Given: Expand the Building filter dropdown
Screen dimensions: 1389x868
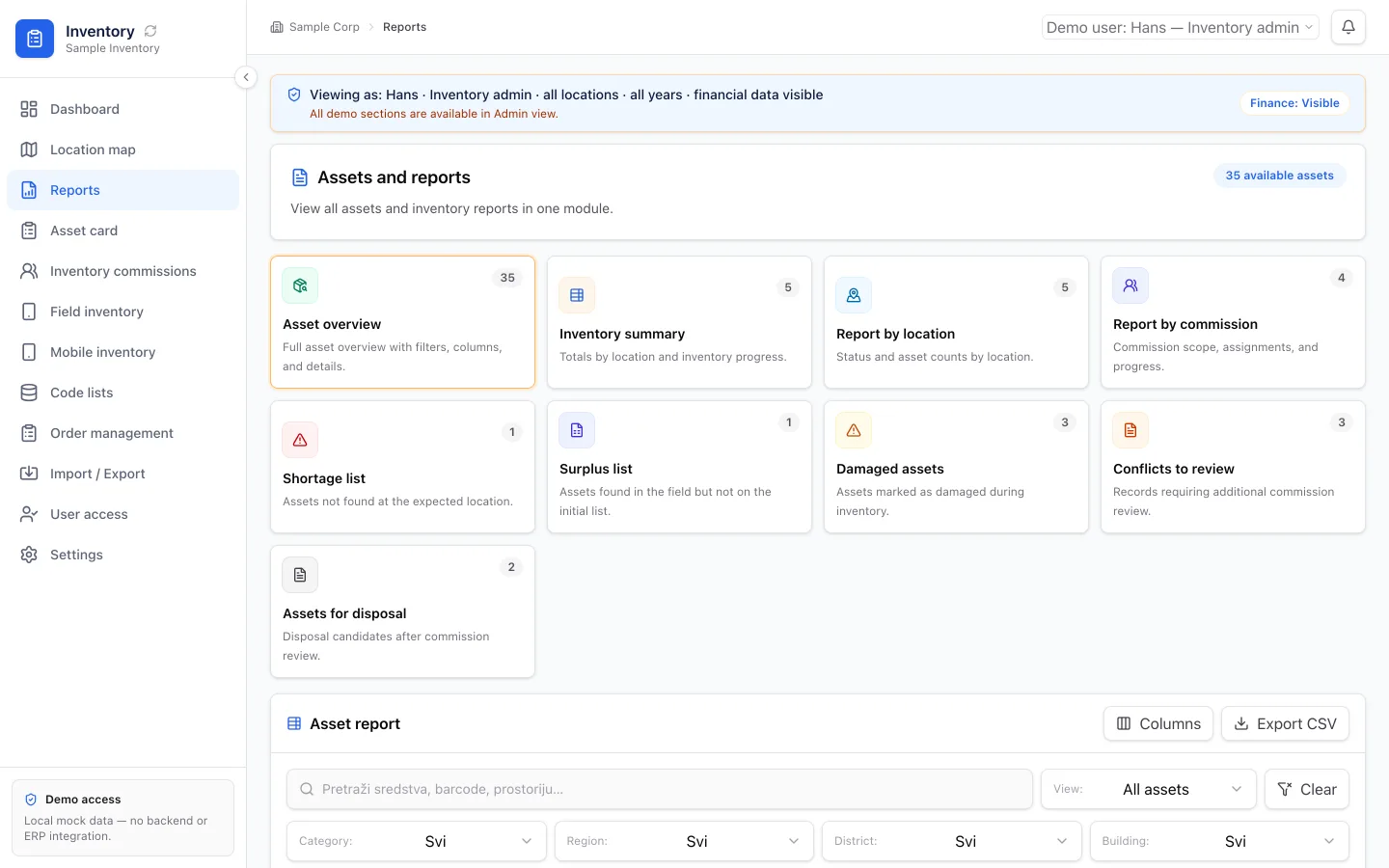Looking at the screenshot, I should coord(1219,841).
